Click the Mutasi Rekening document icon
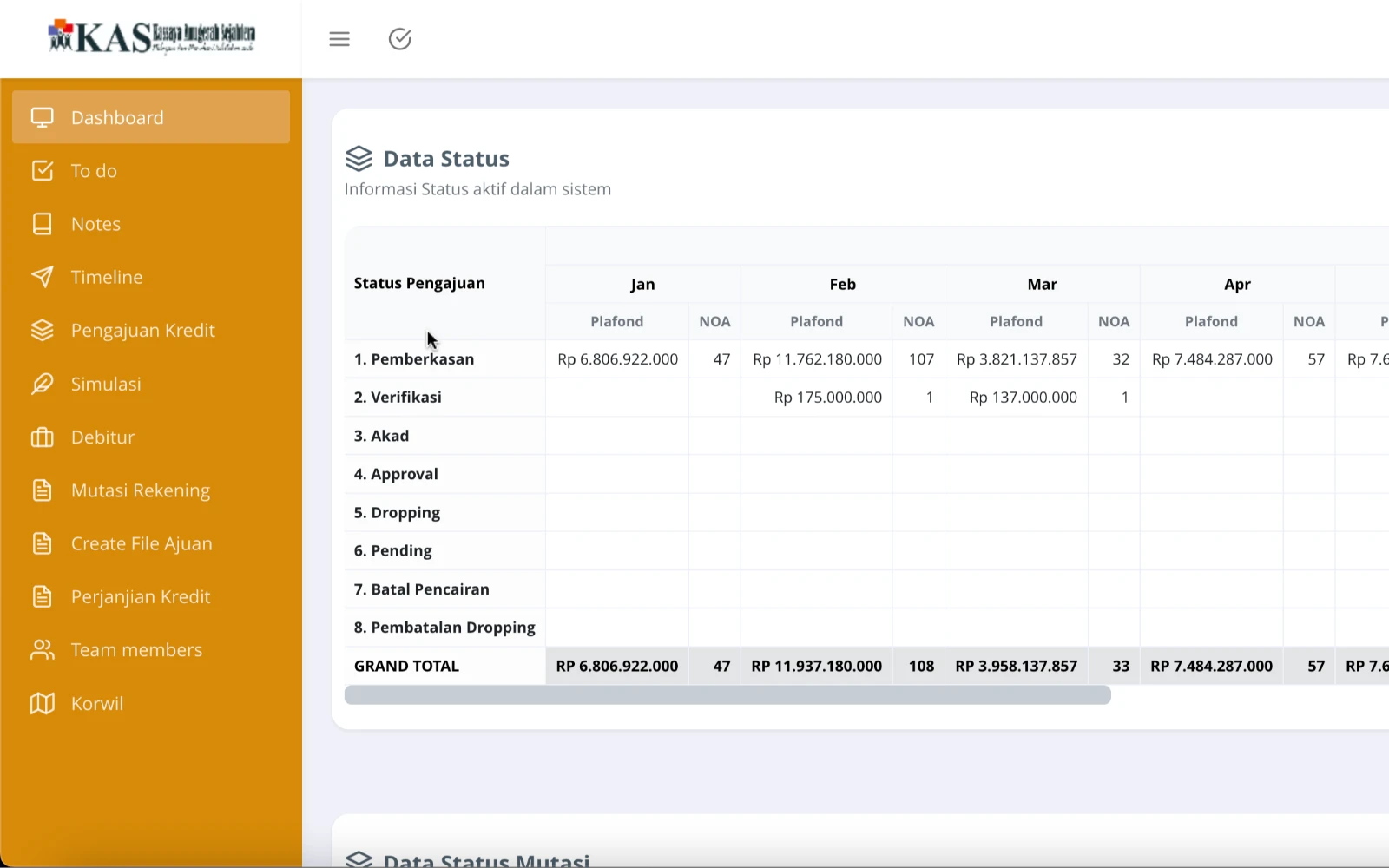This screenshot has width=1389, height=868. point(43,490)
